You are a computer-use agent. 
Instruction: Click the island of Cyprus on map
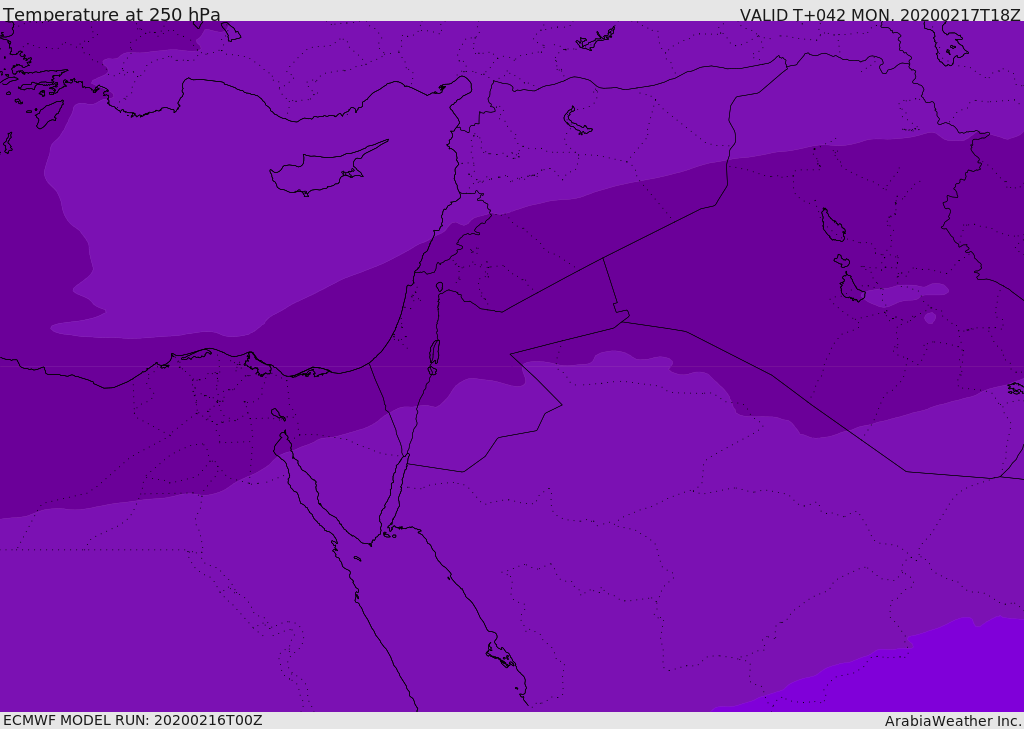327,170
